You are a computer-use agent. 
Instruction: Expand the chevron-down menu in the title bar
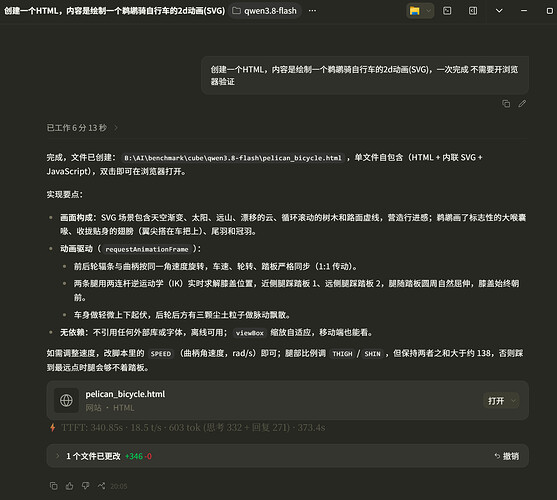[499, 11]
